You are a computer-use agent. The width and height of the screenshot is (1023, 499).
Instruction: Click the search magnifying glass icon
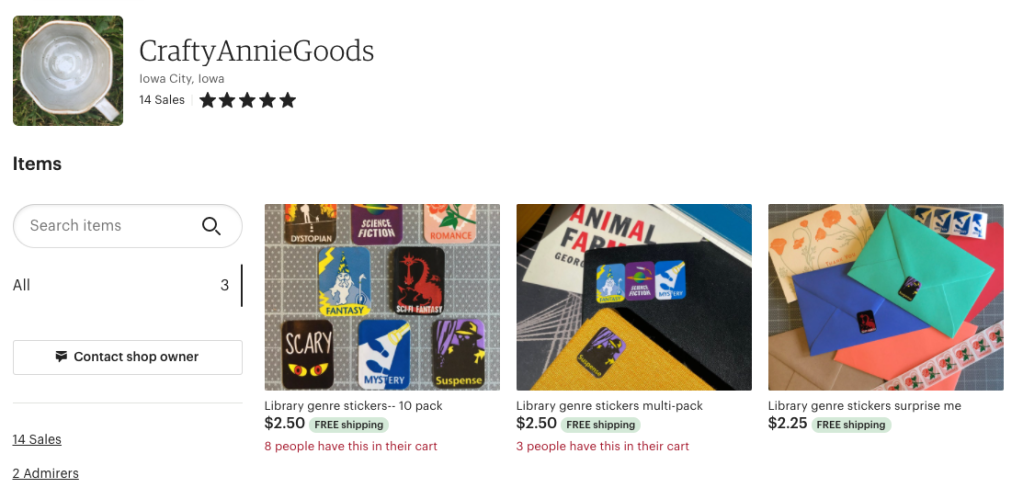[211, 226]
